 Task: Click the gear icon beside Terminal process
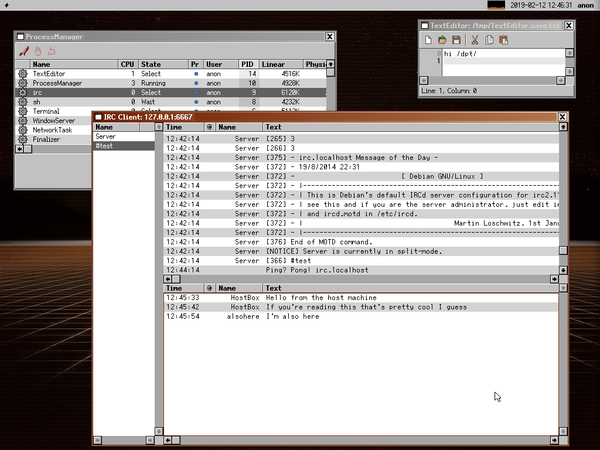[x=23, y=111]
